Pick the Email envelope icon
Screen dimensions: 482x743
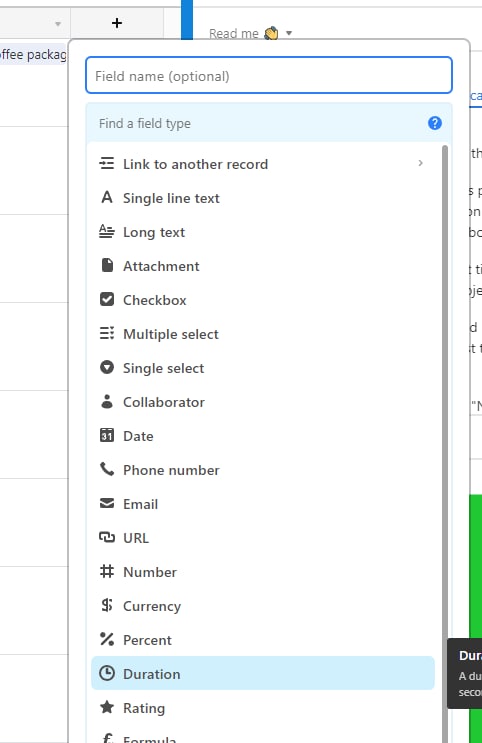107,503
